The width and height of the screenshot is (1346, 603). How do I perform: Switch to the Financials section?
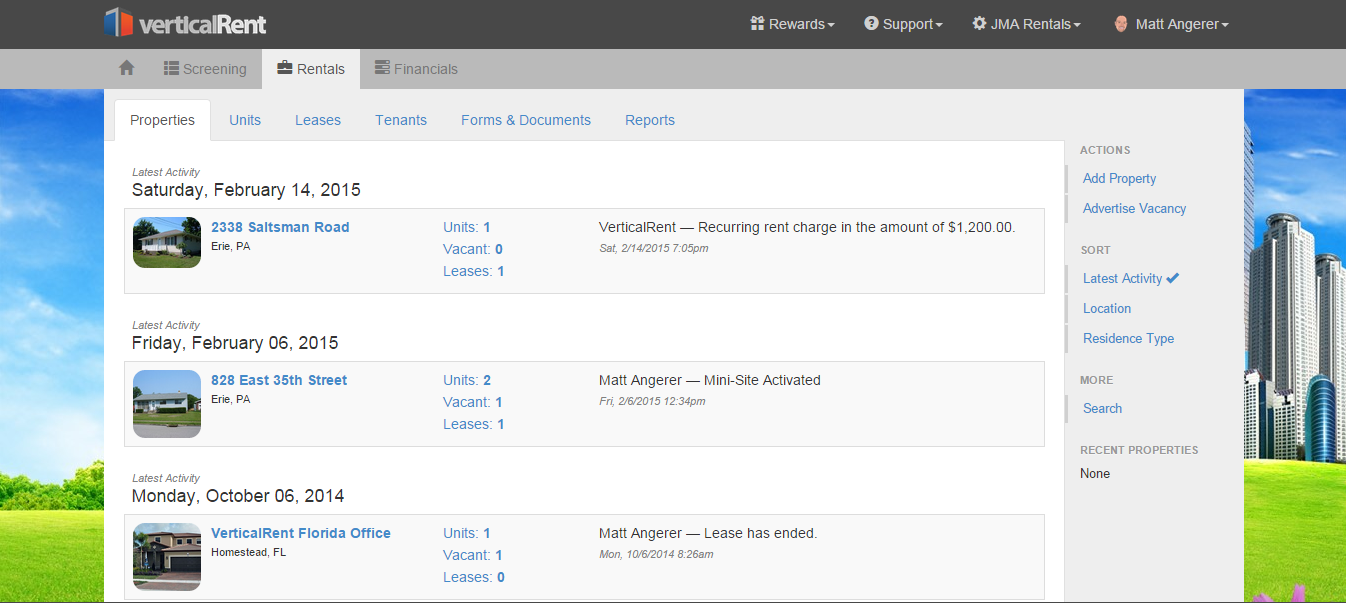click(416, 69)
